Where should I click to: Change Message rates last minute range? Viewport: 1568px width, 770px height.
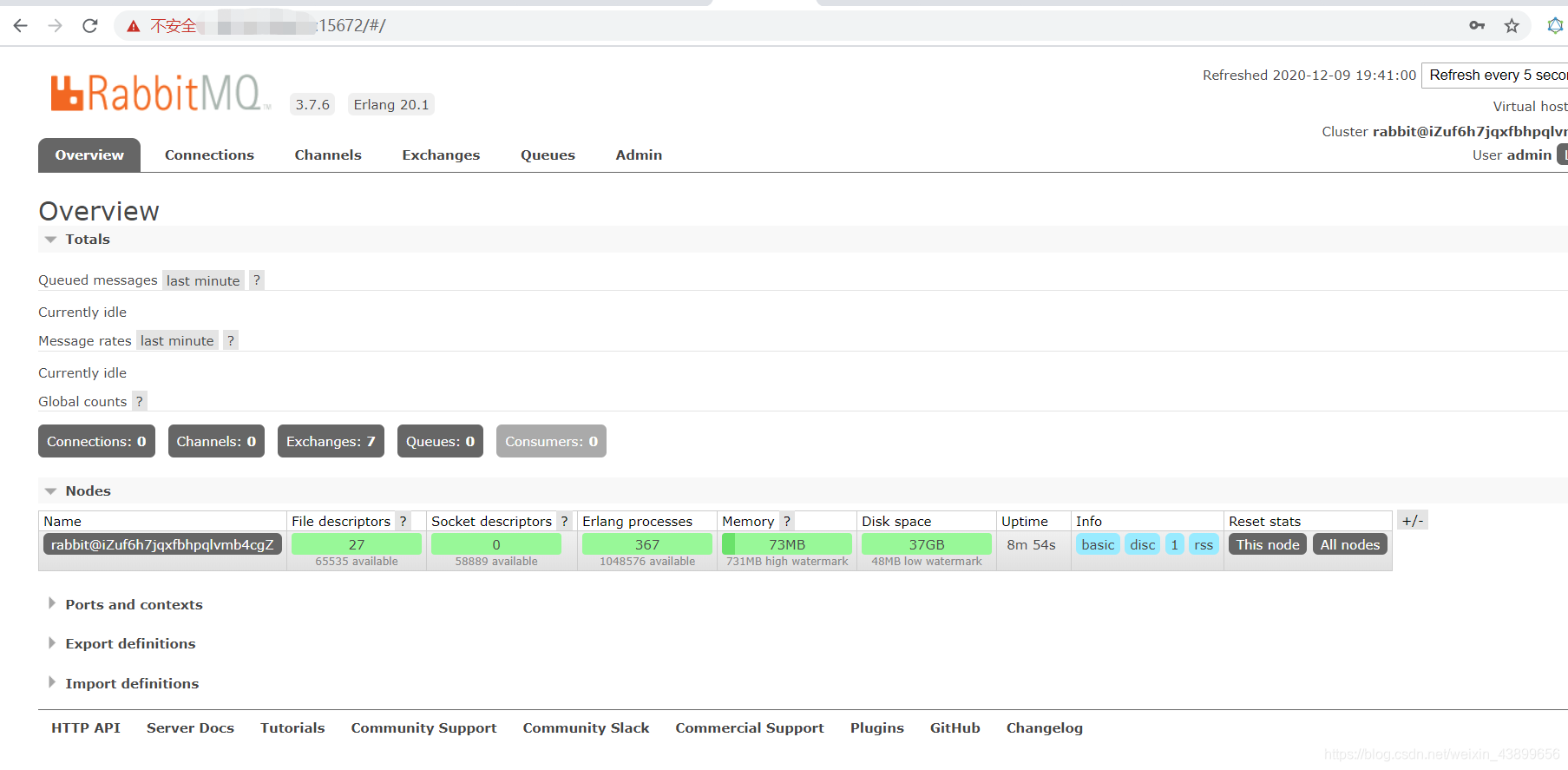[x=177, y=340]
